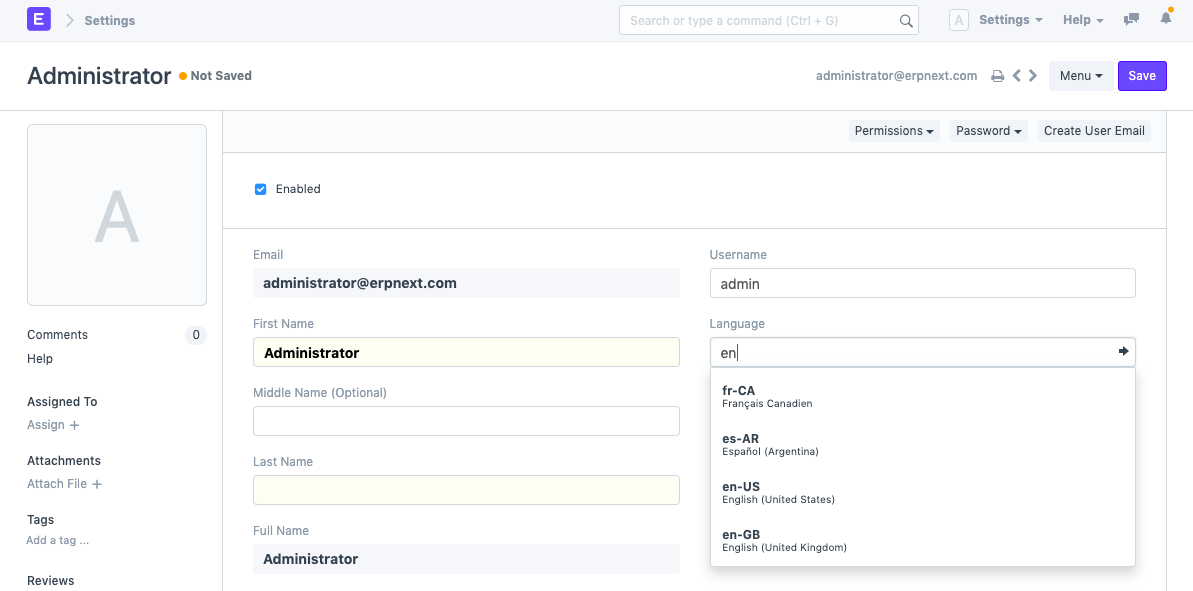Viewport: 1193px width, 591px height.
Task: Click the search magnifier icon
Action: [x=906, y=20]
